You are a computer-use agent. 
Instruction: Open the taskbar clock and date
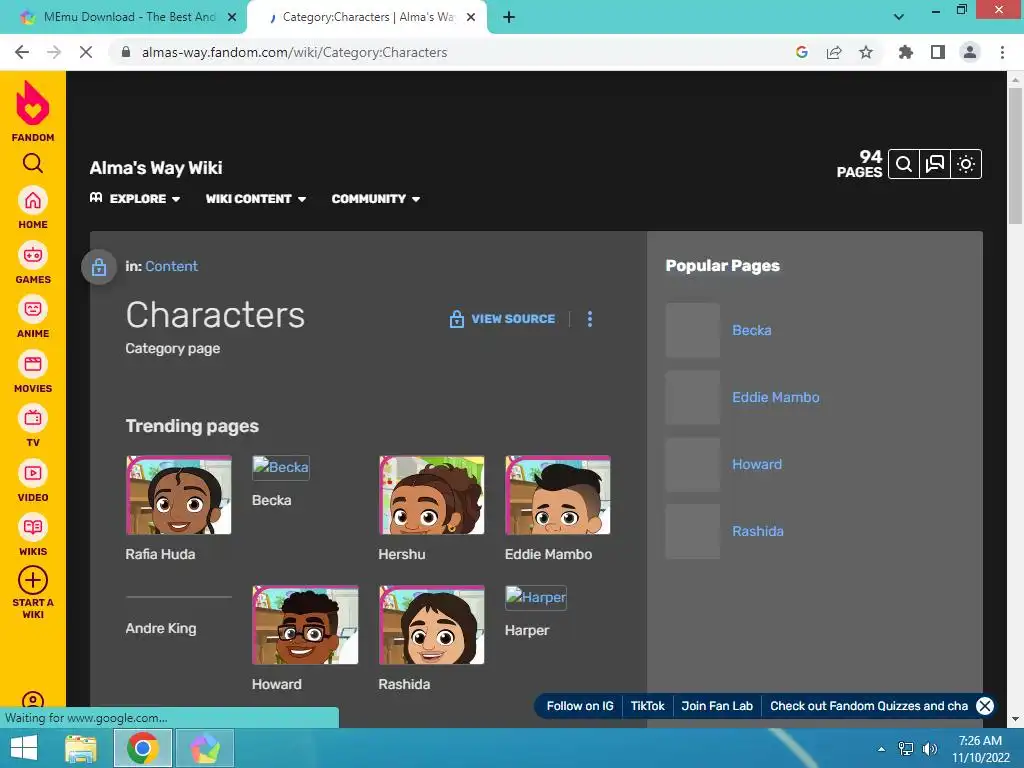pos(980,749)
